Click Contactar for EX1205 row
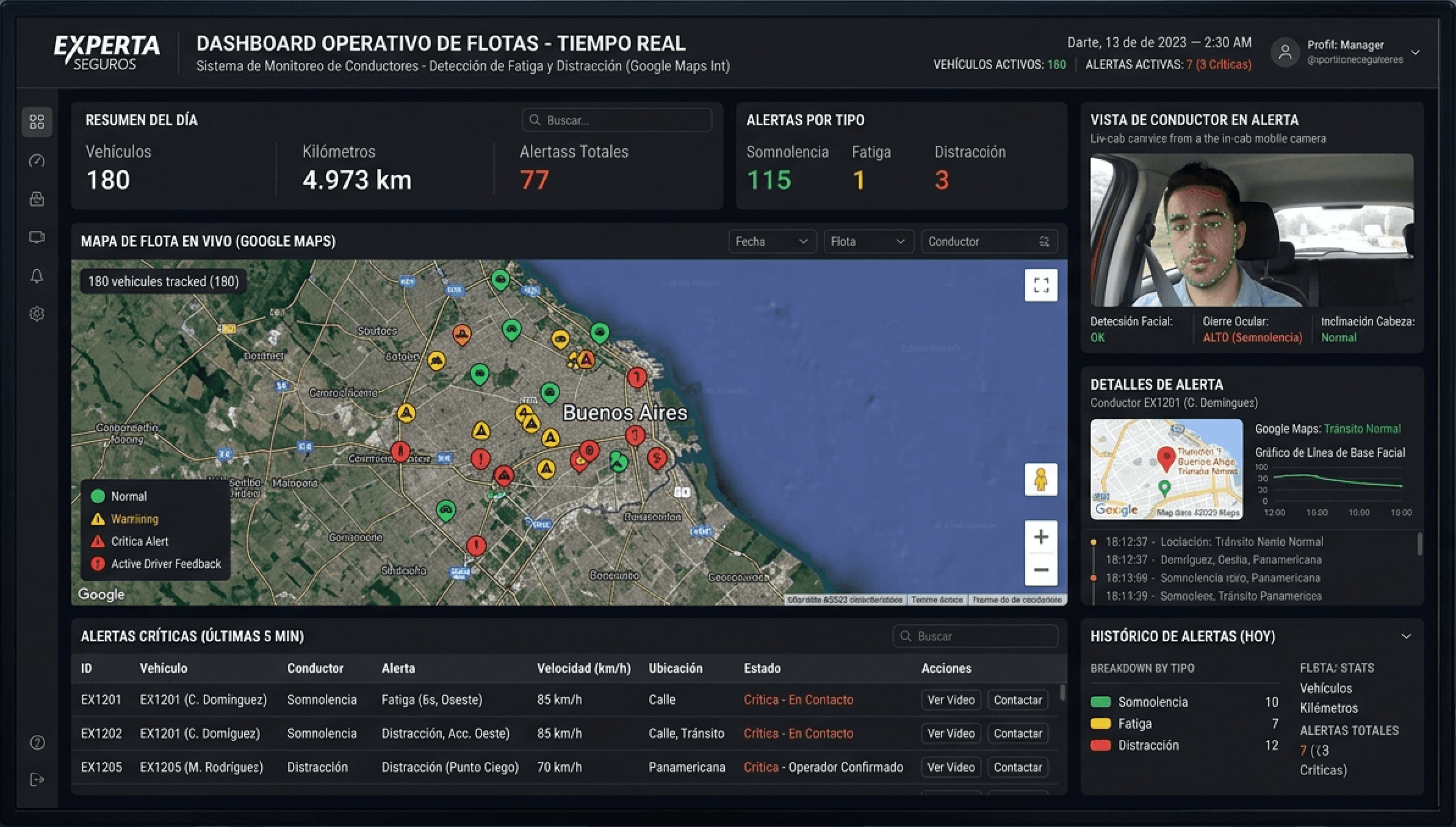 click(1018, 767)
